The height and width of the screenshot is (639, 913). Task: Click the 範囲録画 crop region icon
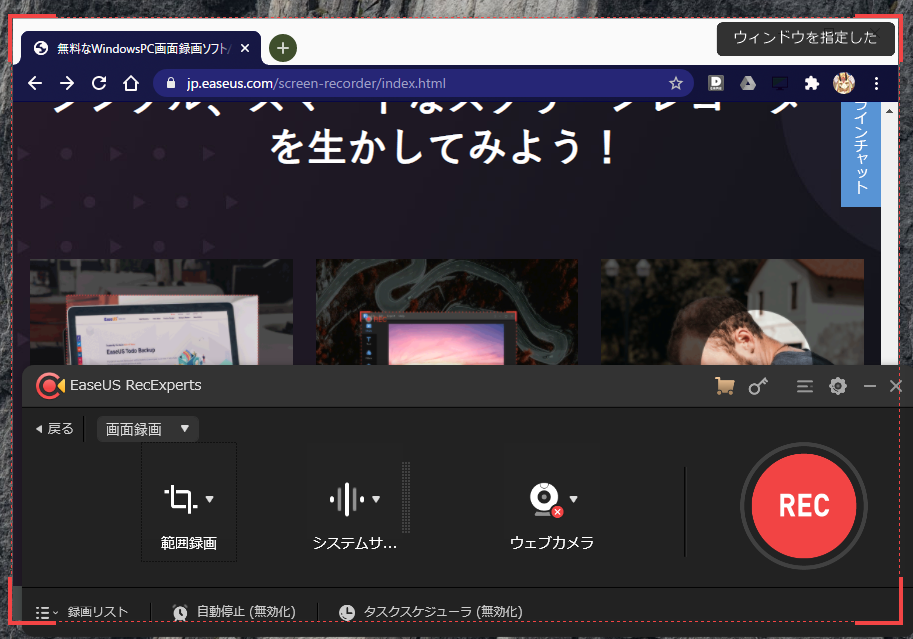click(x=181, y=499)
